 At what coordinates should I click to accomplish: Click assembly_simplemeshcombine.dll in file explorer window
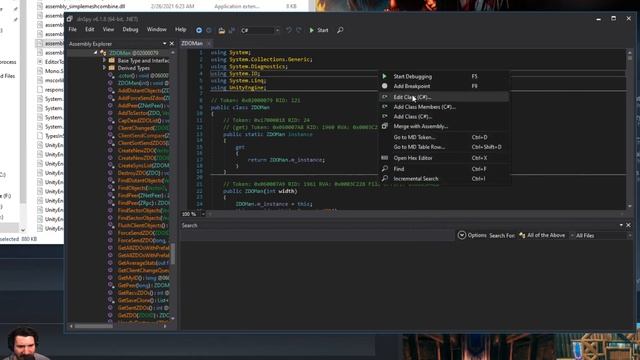85,6
